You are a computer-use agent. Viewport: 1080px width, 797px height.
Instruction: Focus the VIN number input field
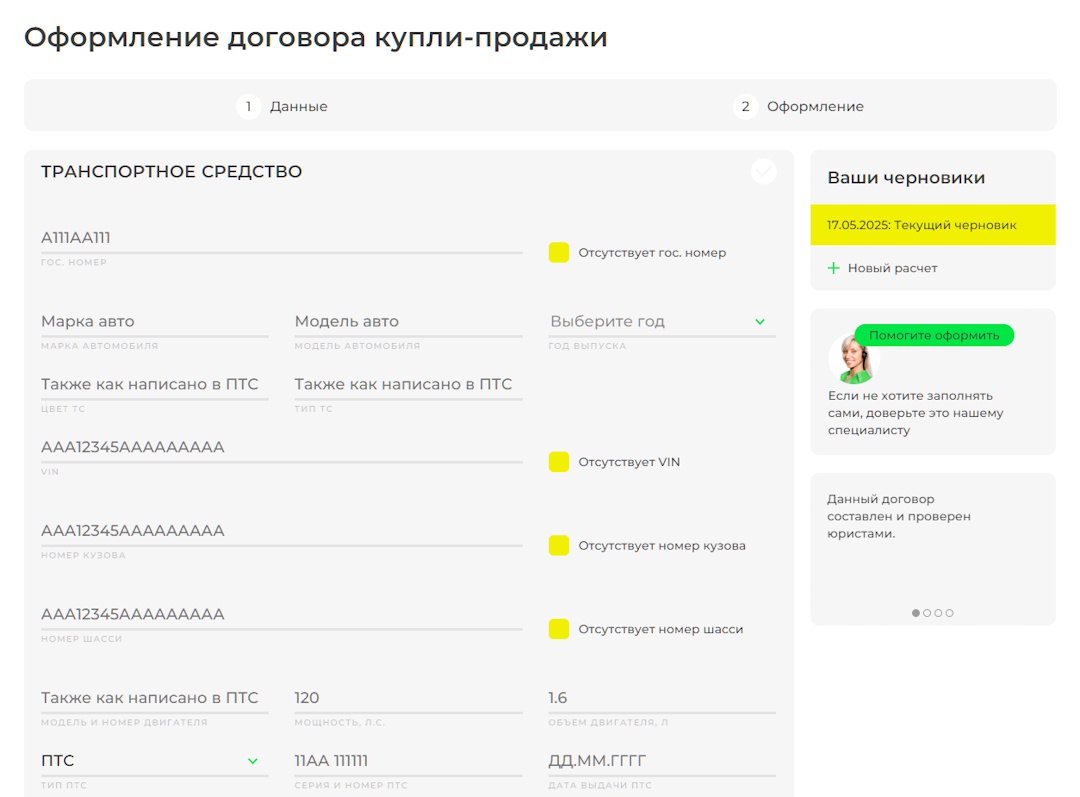pos(281,447)
